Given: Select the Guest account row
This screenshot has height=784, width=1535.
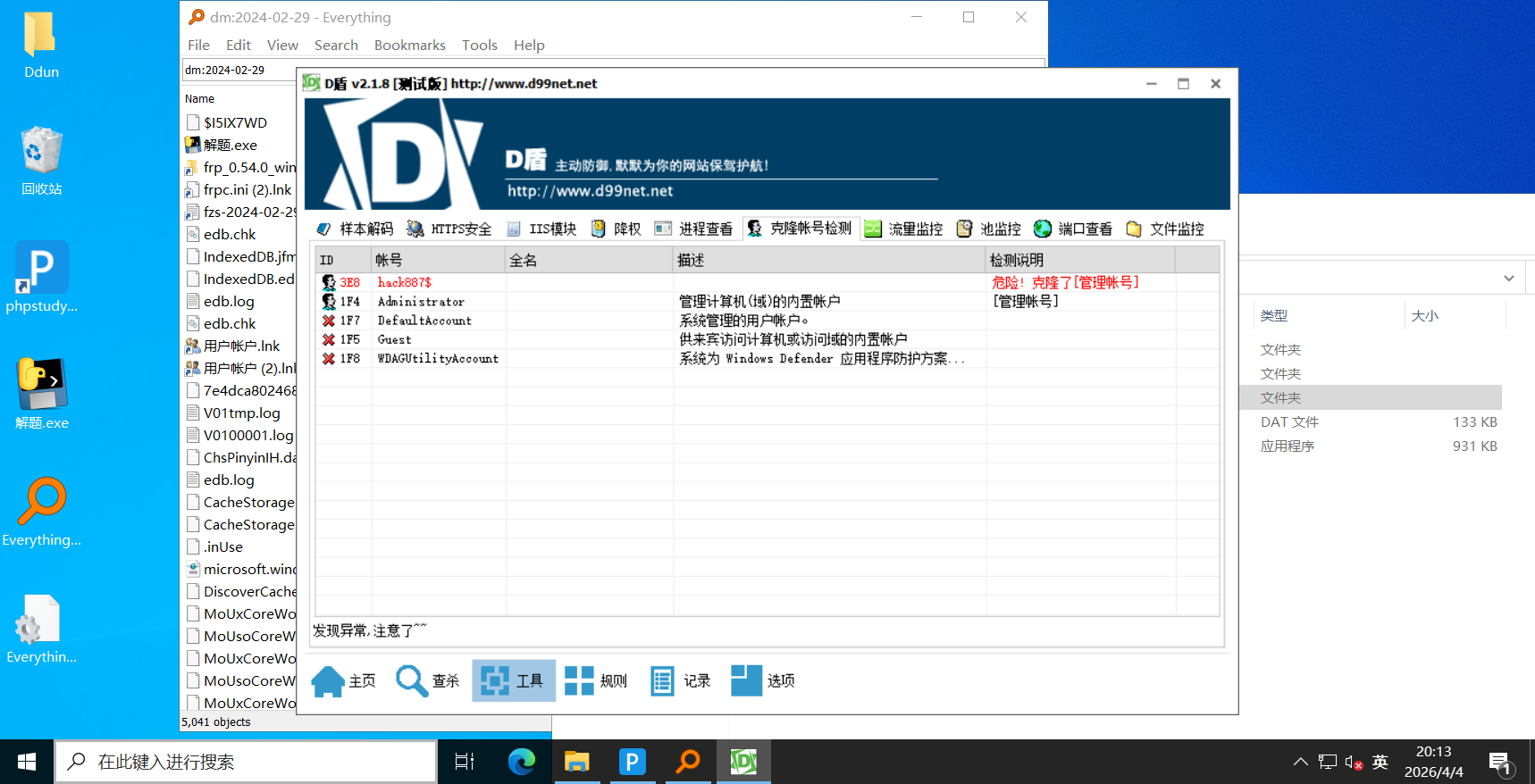Looking at the screenshot, I should (767, 339).
